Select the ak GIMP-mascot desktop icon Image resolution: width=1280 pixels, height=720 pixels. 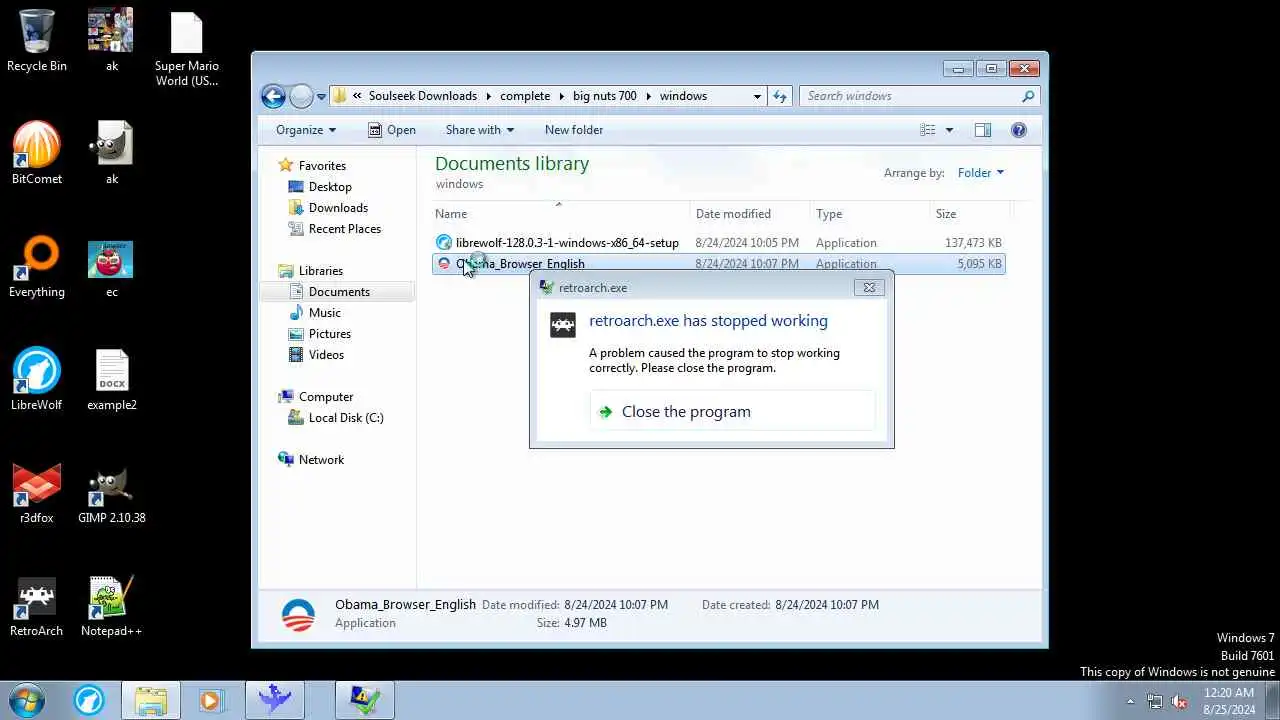111,153
